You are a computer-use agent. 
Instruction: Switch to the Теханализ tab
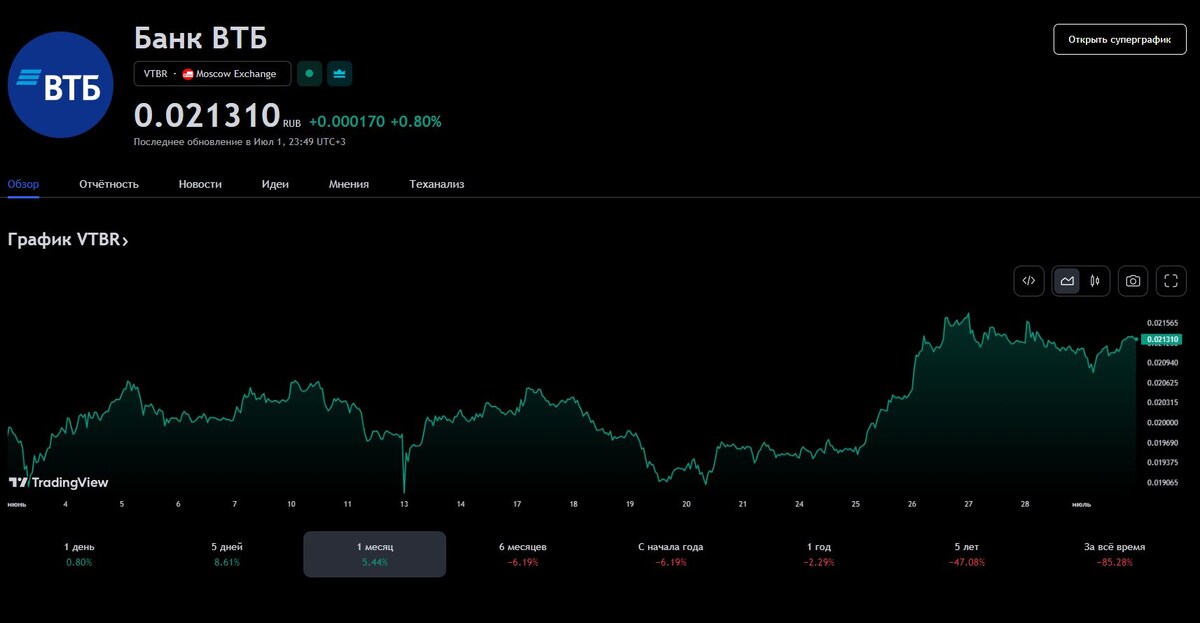point(437,184)
